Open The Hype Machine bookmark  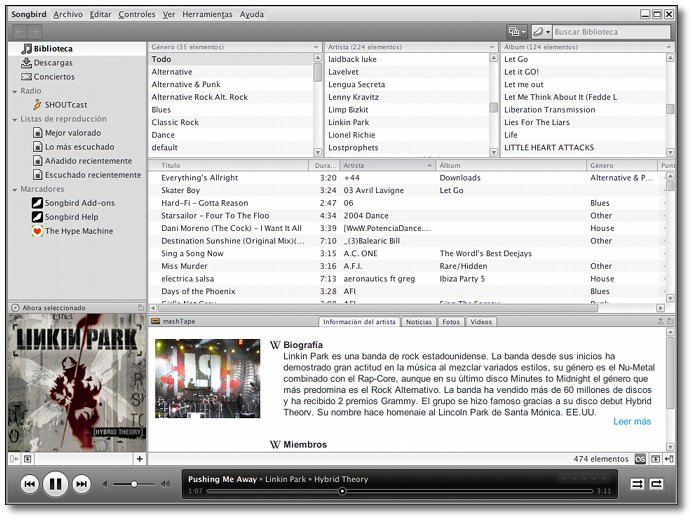pos(73,231)
